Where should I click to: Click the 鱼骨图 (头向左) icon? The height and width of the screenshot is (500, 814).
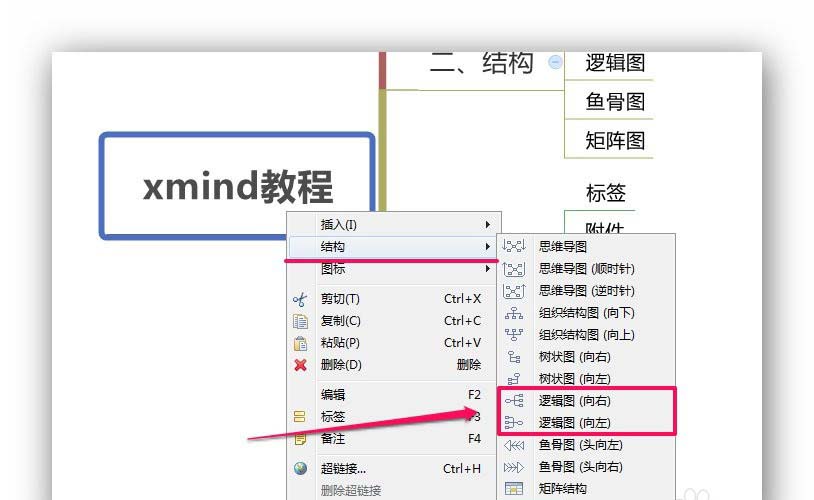click(514, 445)
